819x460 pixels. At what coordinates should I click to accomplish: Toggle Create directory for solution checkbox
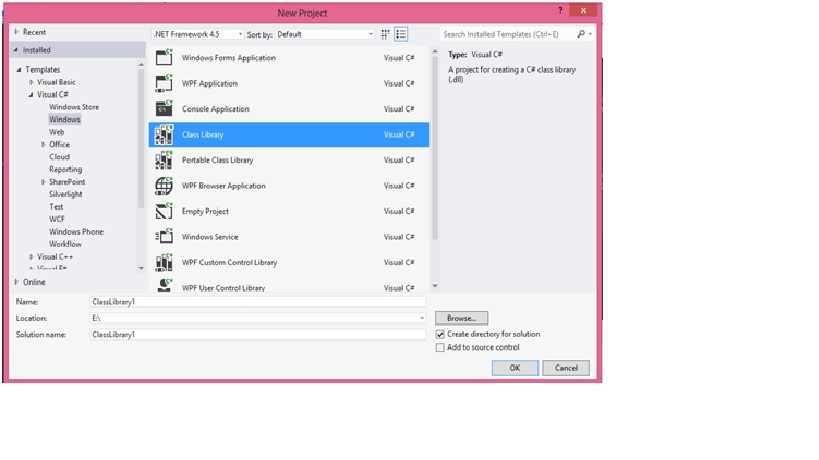tap(440, 334)
